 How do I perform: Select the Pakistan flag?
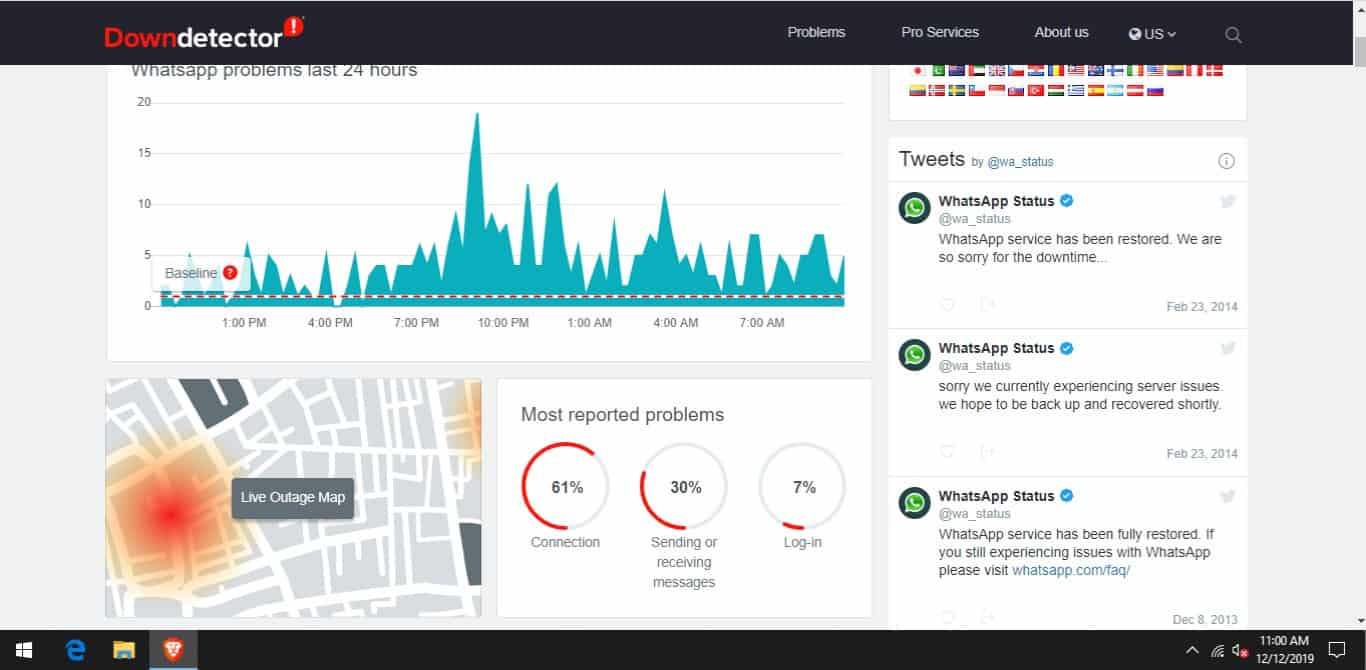(939, 70)
